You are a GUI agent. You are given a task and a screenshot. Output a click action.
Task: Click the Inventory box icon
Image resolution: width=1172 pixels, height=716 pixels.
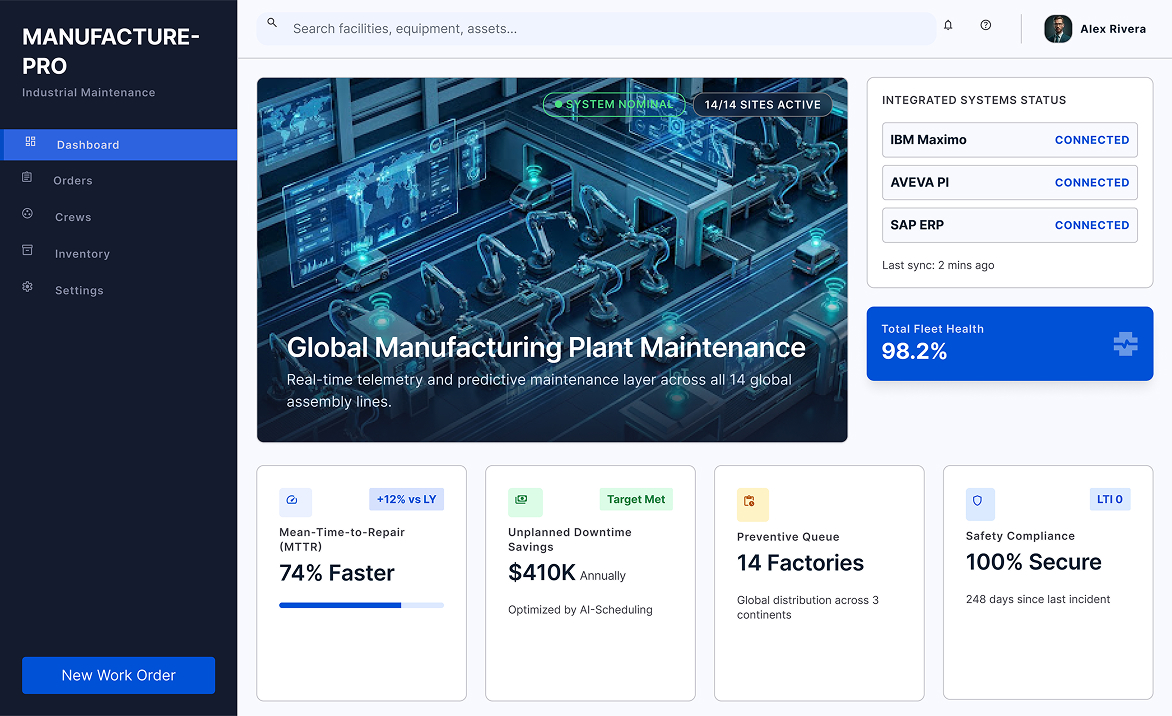point(28,250)
